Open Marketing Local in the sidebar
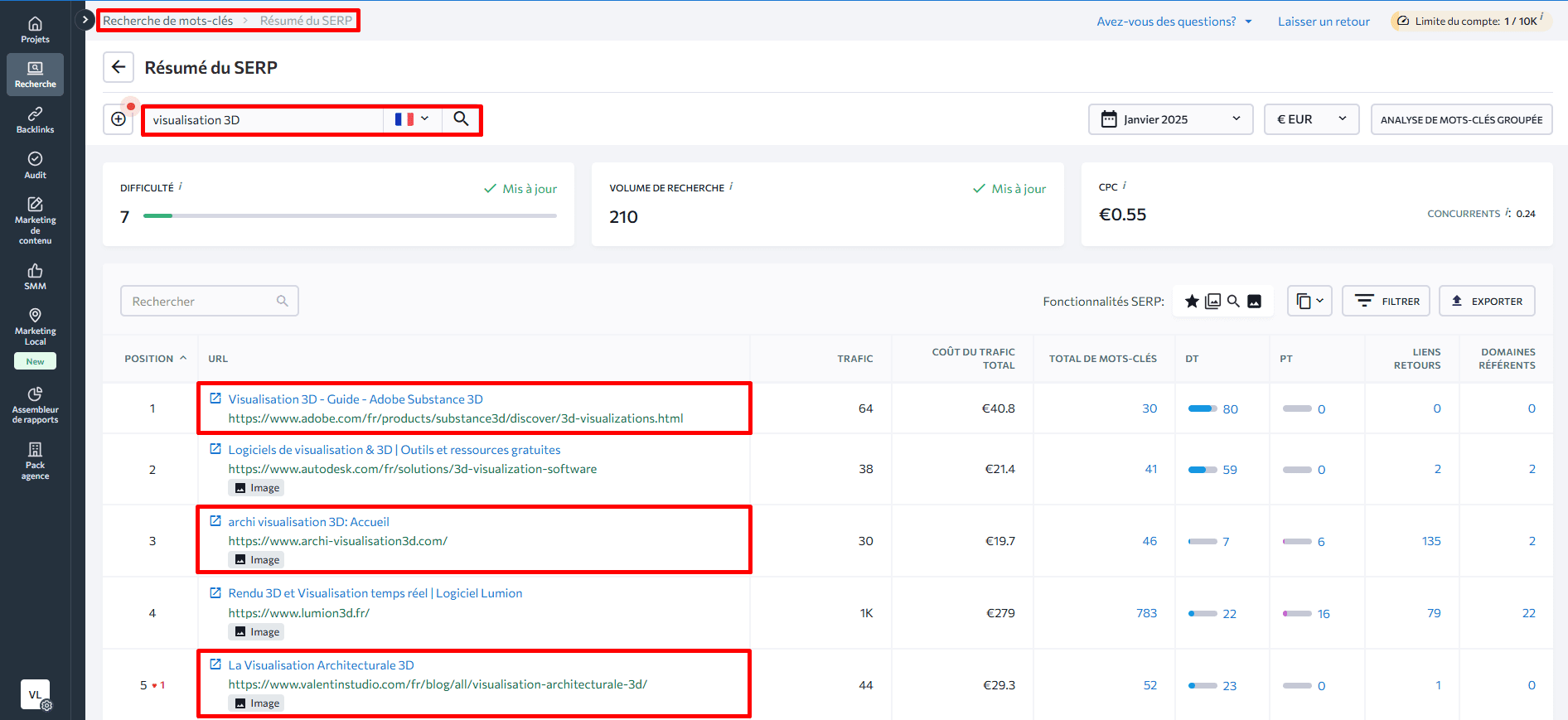The height and width of the screenshot is (720, 1568). [35, 326]
